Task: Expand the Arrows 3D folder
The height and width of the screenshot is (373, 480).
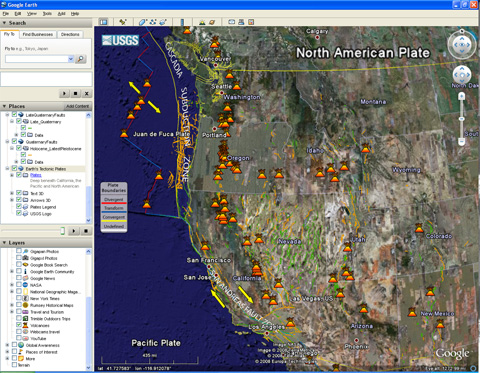Action: tap(12, 200)
